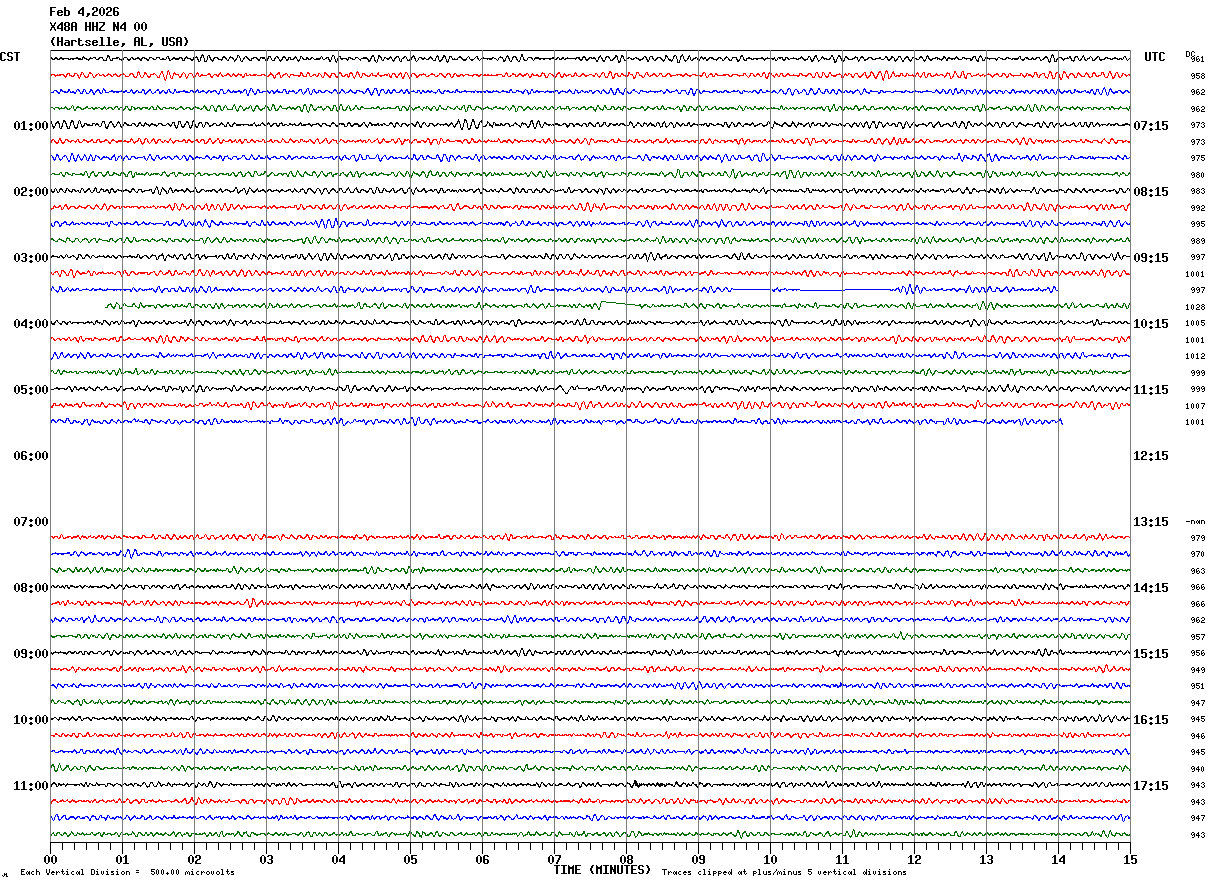Click the DC offset value 1012
Viewport: 1210px width, 886px height.
[x=1195, y=357]
